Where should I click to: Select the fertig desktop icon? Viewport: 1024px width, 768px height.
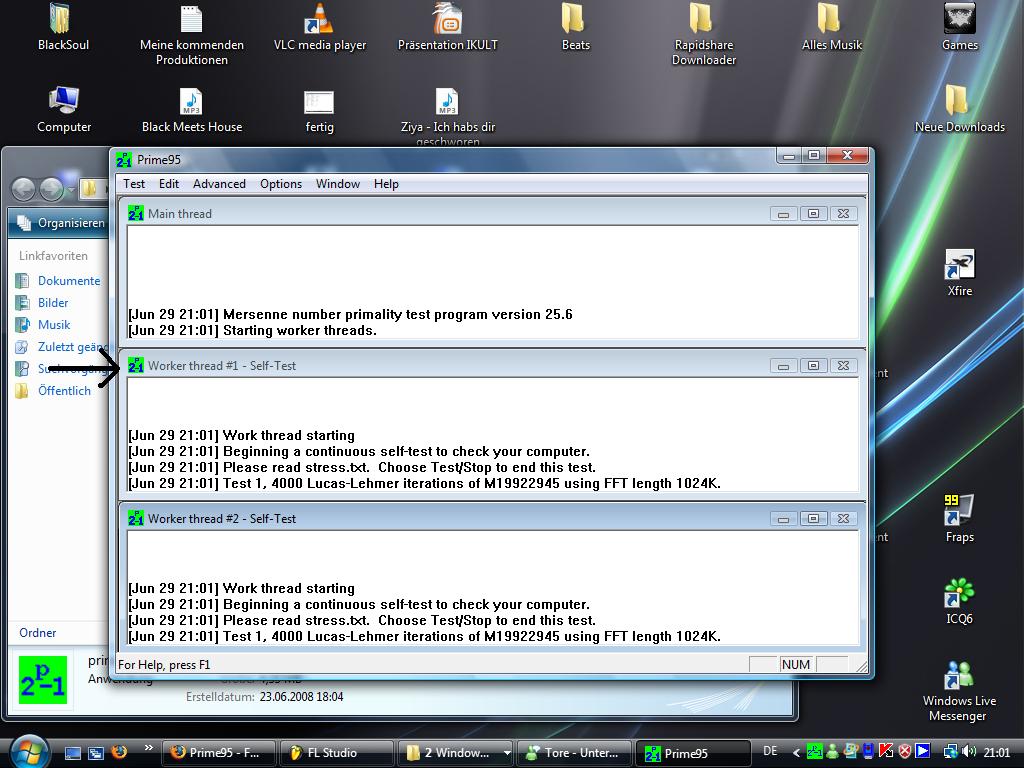[319, 110]
